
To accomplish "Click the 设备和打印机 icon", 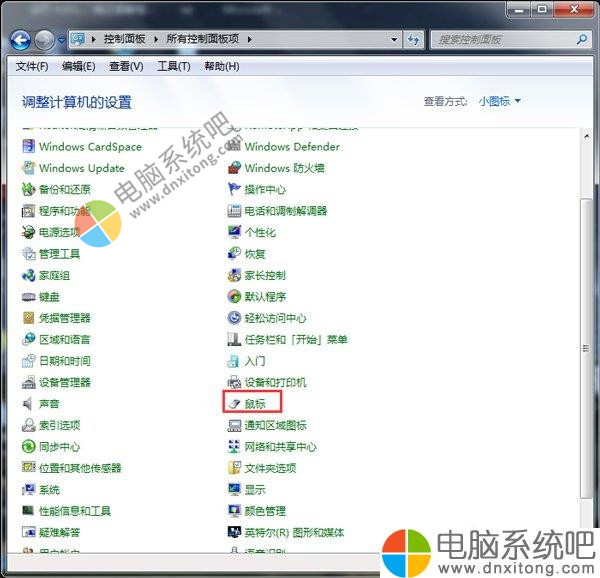I will click(x=234, y=382).
